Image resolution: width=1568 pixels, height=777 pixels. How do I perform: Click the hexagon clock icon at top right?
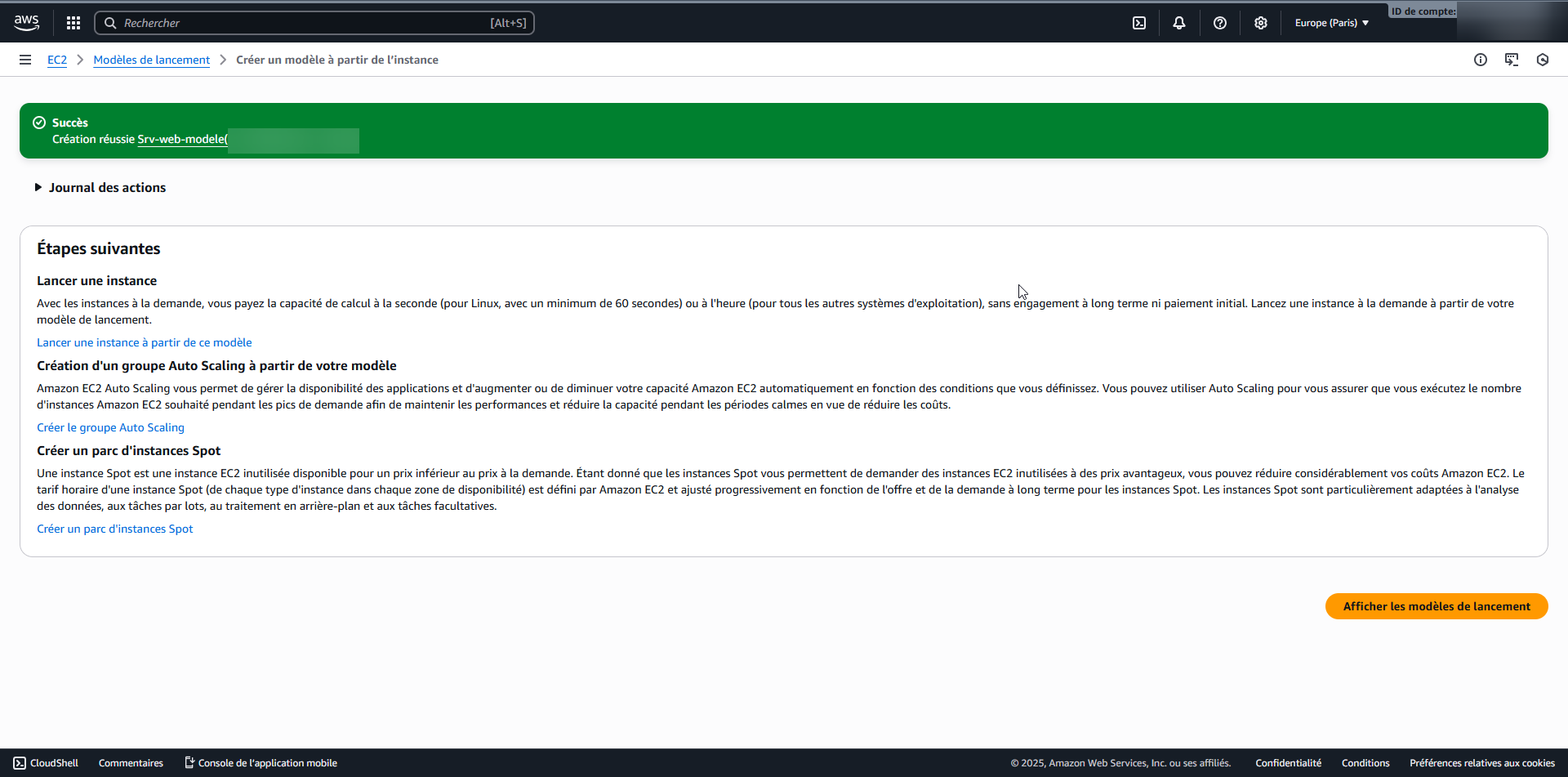pos(1543,60)
